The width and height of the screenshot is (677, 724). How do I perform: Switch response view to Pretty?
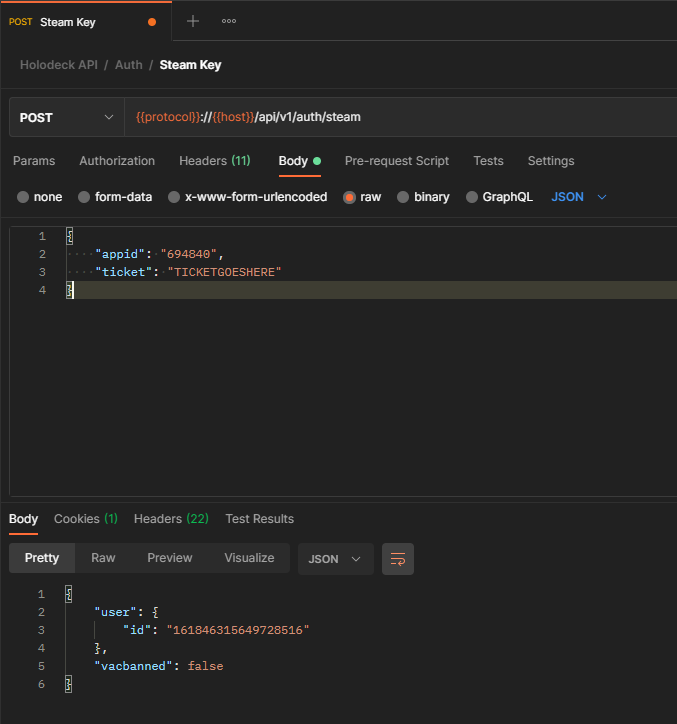pyautogui.click(x=42, y=558)
